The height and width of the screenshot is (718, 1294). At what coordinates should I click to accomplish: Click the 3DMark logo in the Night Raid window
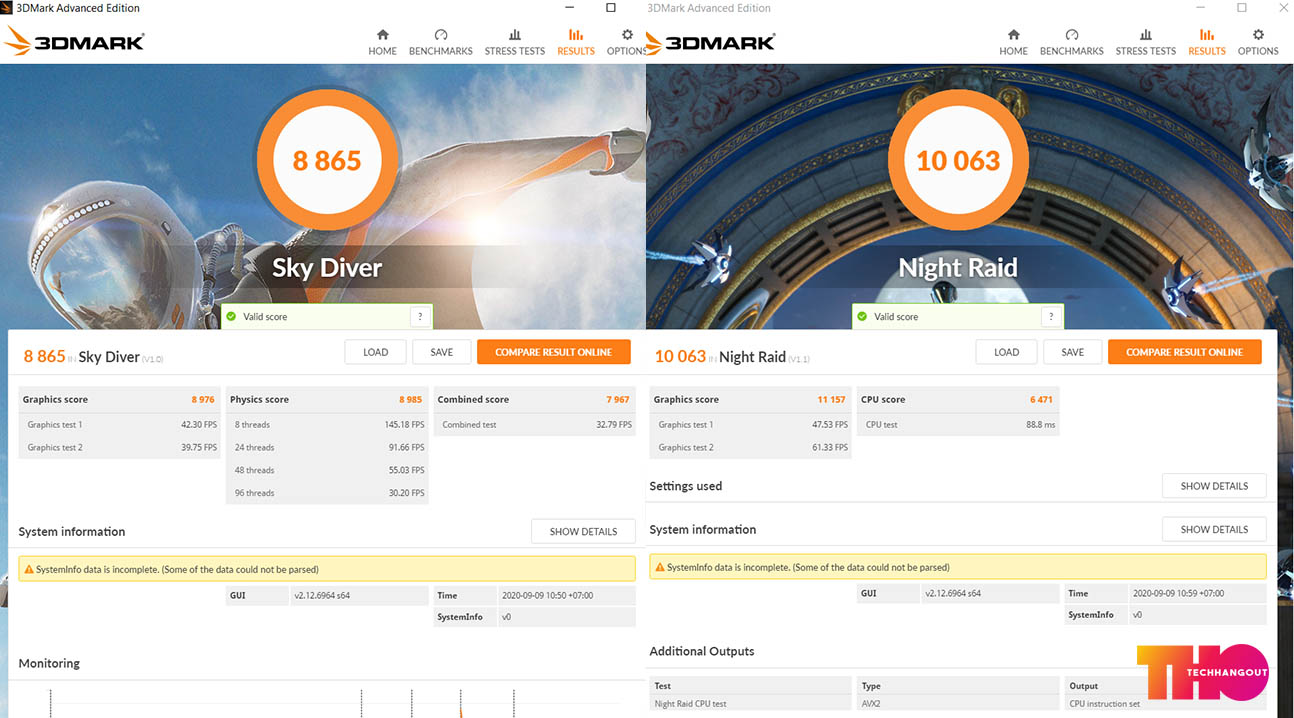click(710, 41)
